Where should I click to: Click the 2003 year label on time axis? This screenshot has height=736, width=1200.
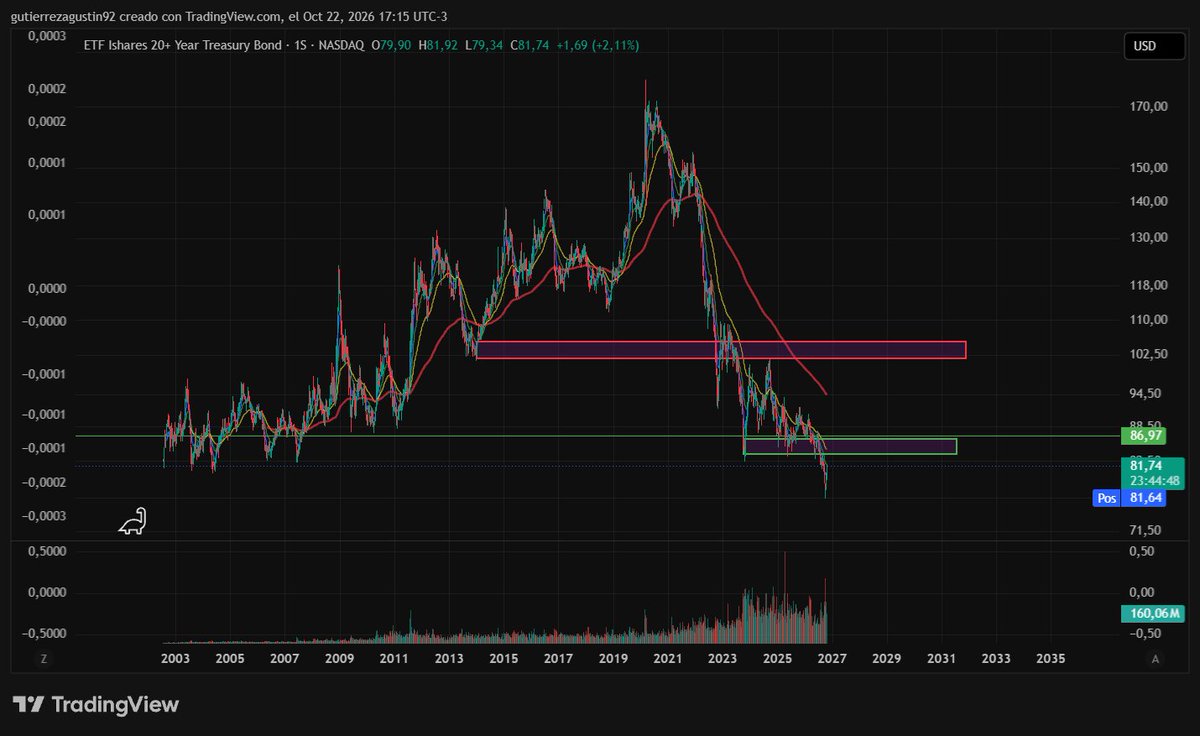coord(175,659)
